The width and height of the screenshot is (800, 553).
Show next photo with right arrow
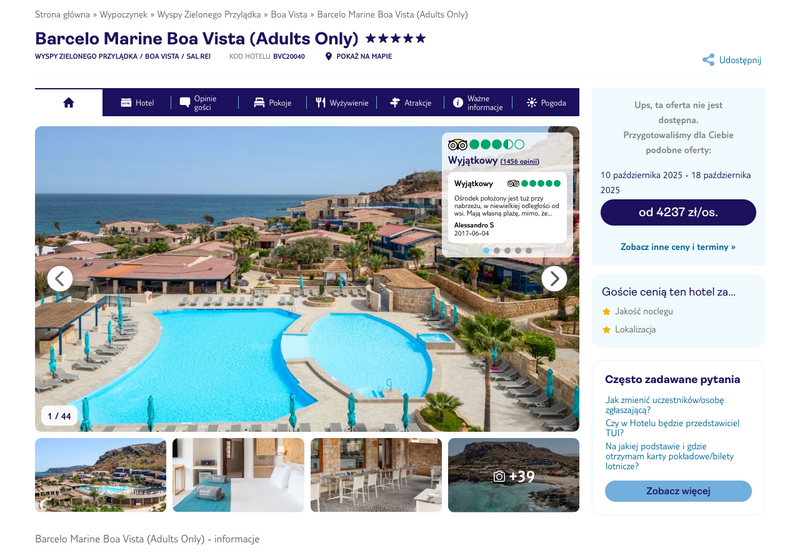click(x=554, y=279)
